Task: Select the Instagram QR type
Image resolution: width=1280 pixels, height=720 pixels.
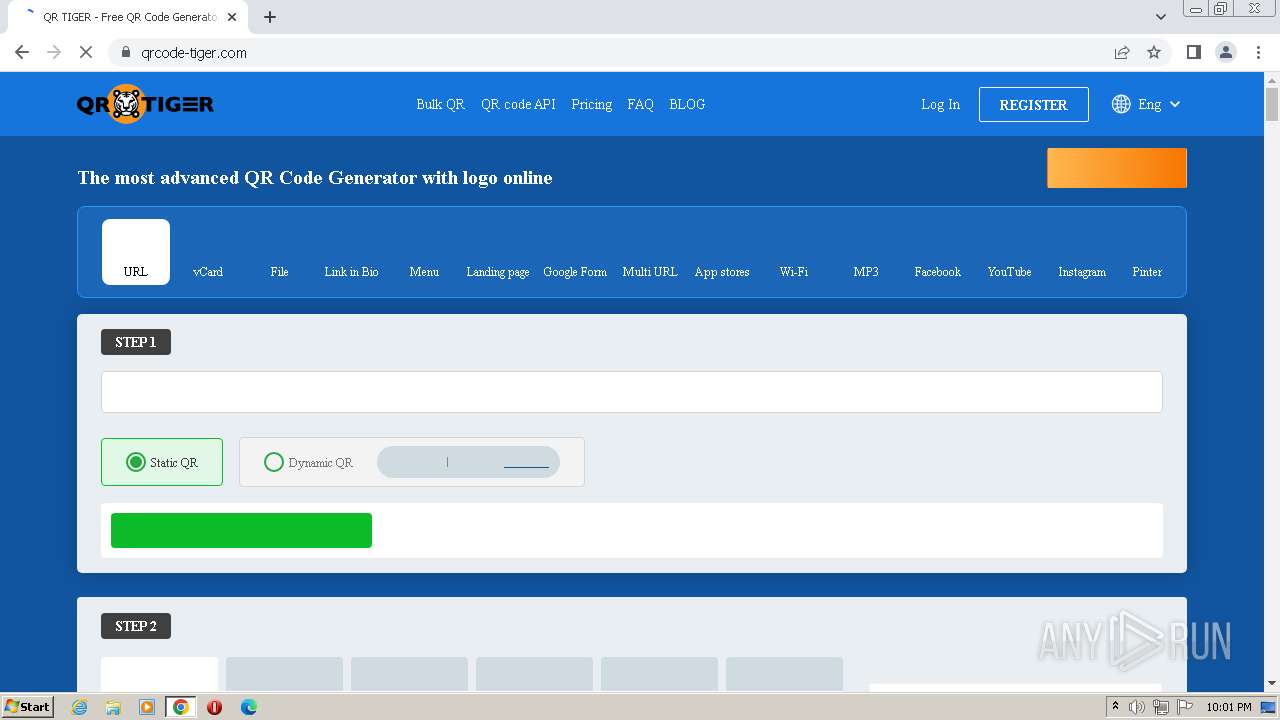Action: pyautogui.click(x=1082, y=271)
